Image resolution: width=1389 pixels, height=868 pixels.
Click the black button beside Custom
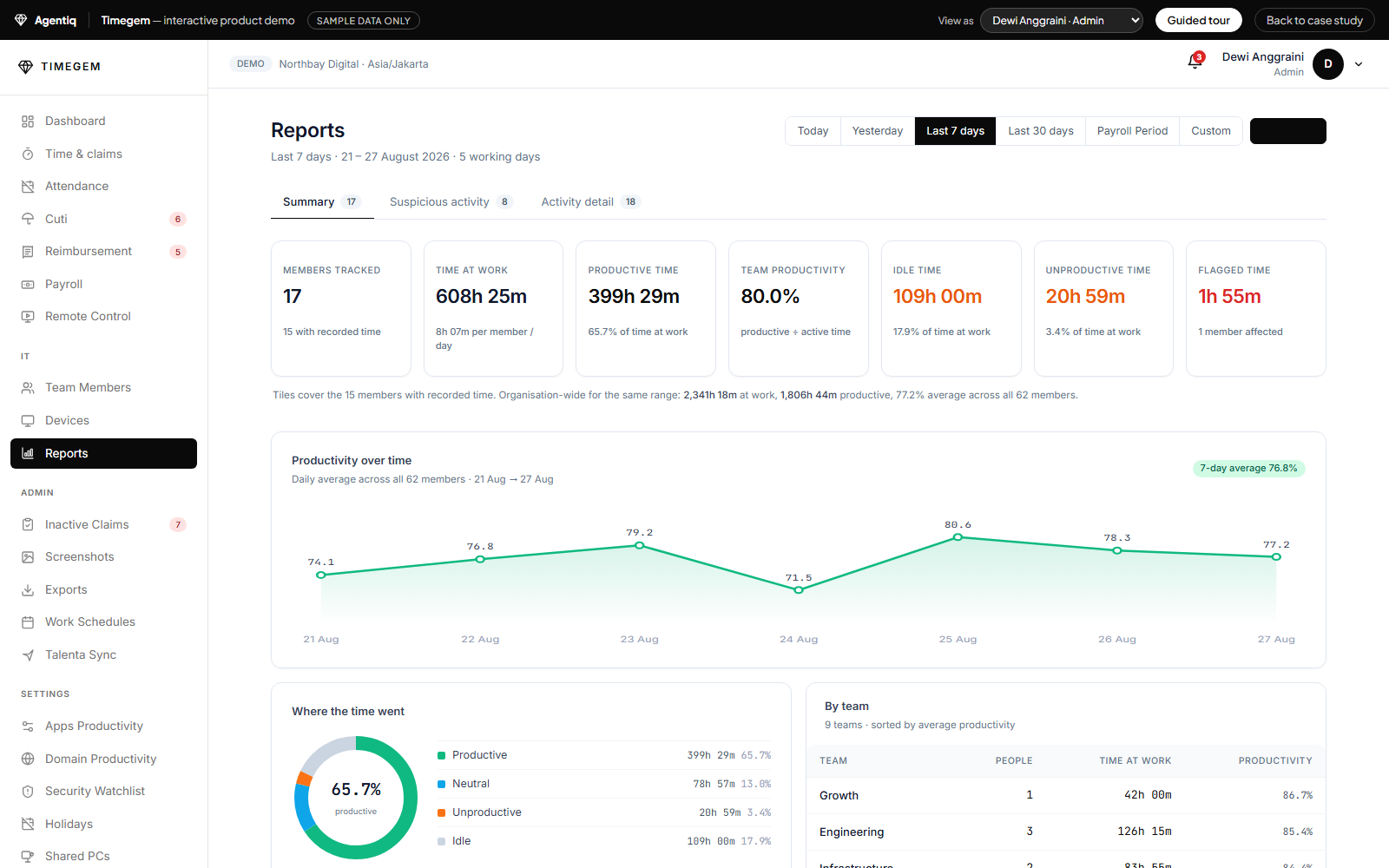1287,131
